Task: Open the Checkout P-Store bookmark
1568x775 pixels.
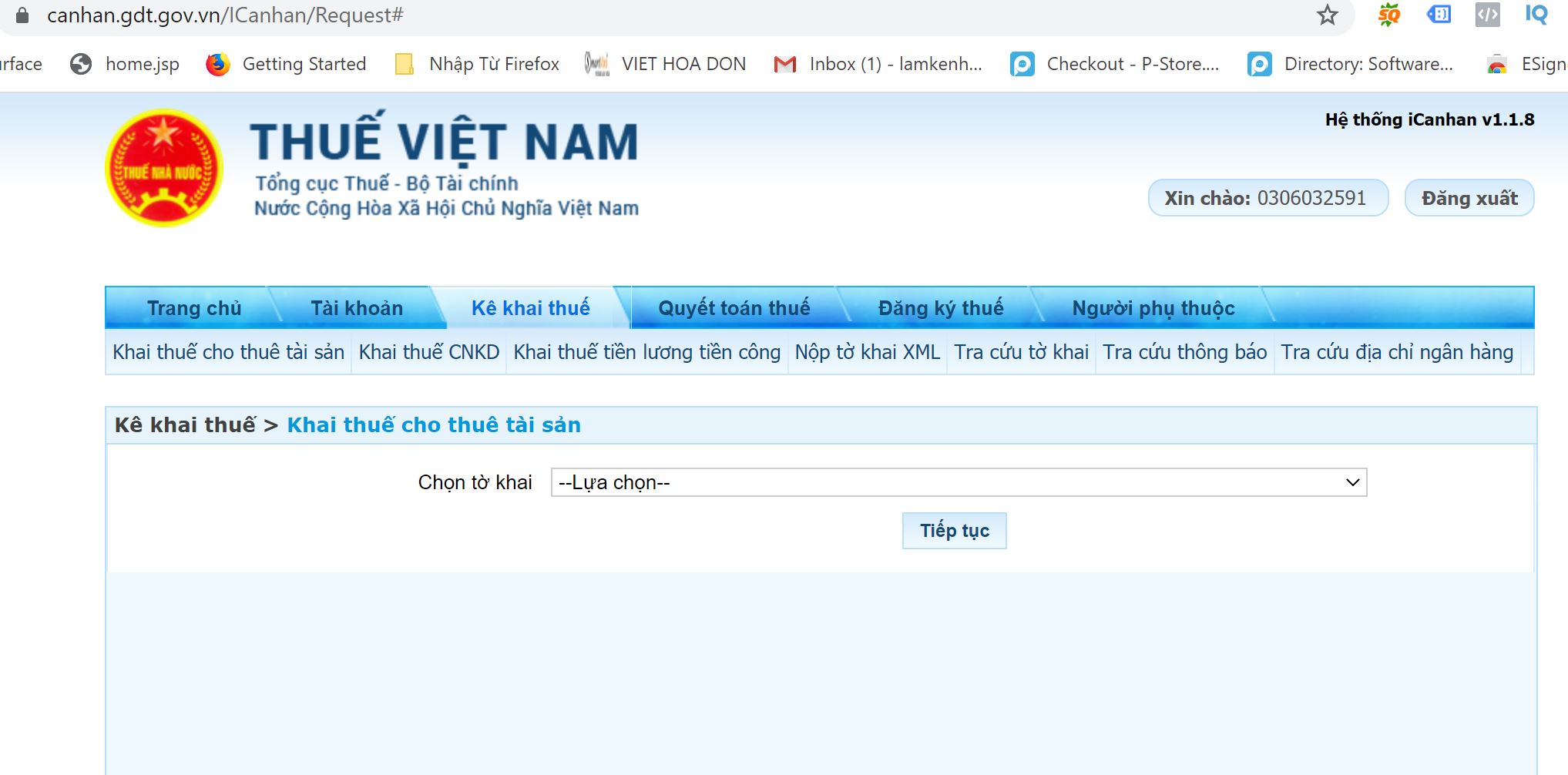Action: 1115,64
